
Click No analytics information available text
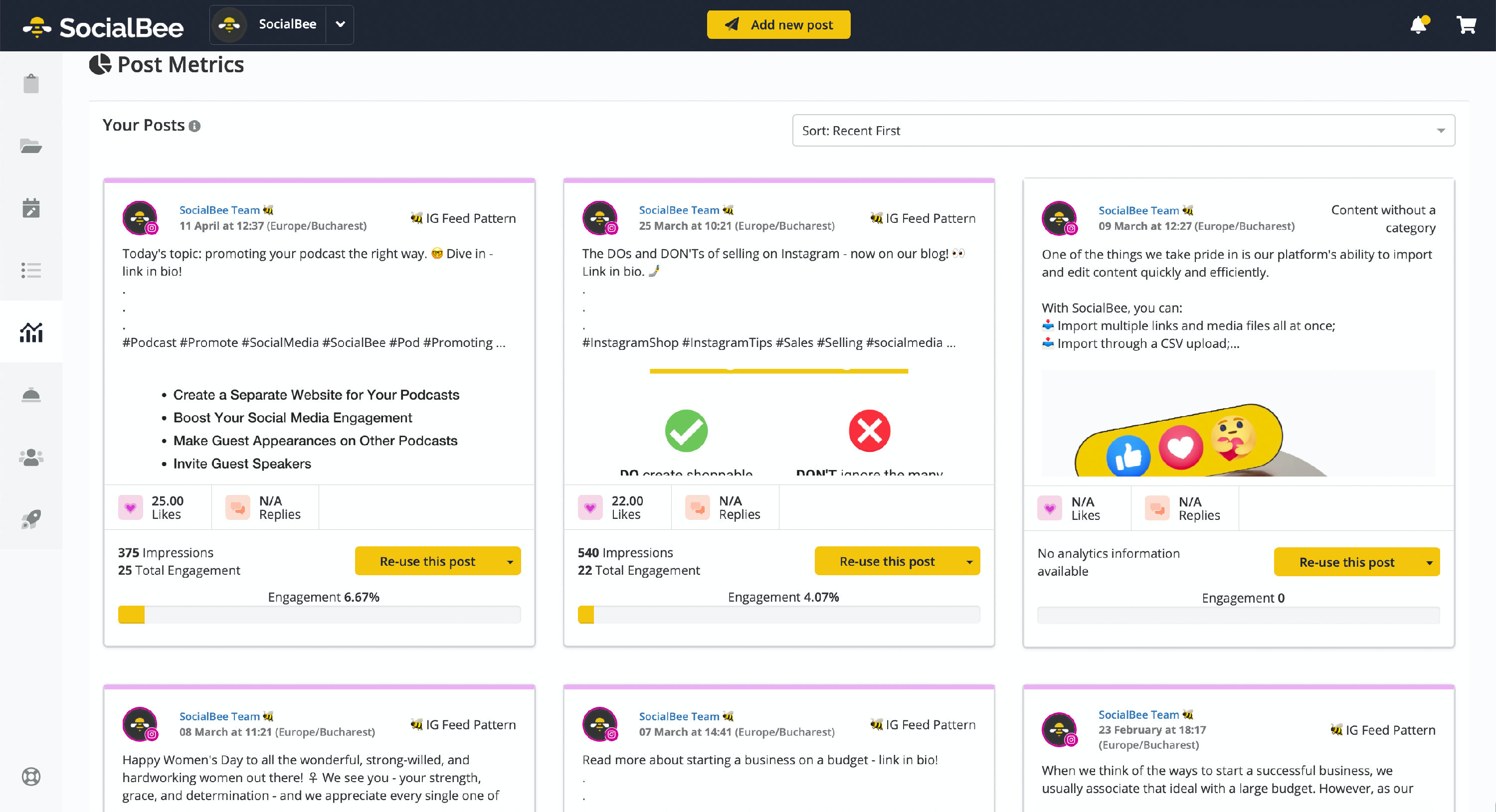[x=1109, y=562]
